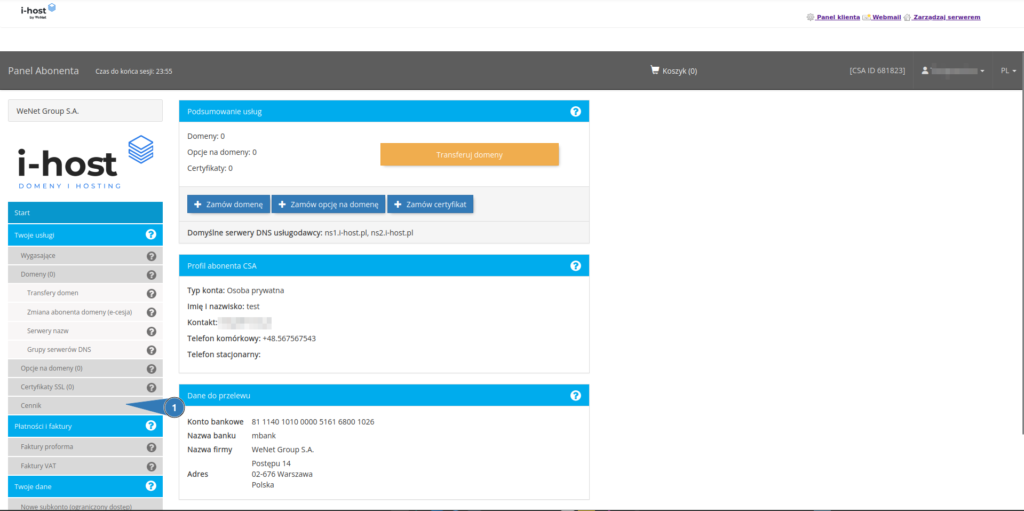This screenshot has height=511, width=1024.
Task: Click the Zamów certyfikat button
Action: [430, 204]
